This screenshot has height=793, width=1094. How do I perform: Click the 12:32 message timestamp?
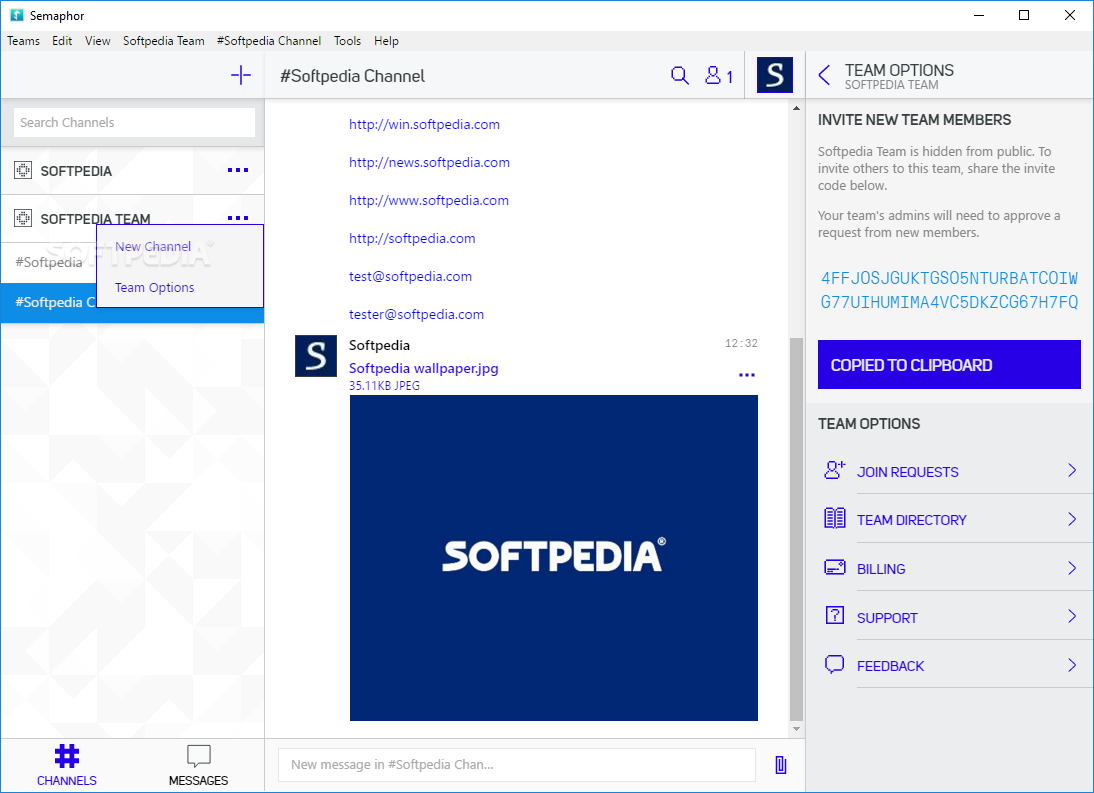(x=741, y=343)
